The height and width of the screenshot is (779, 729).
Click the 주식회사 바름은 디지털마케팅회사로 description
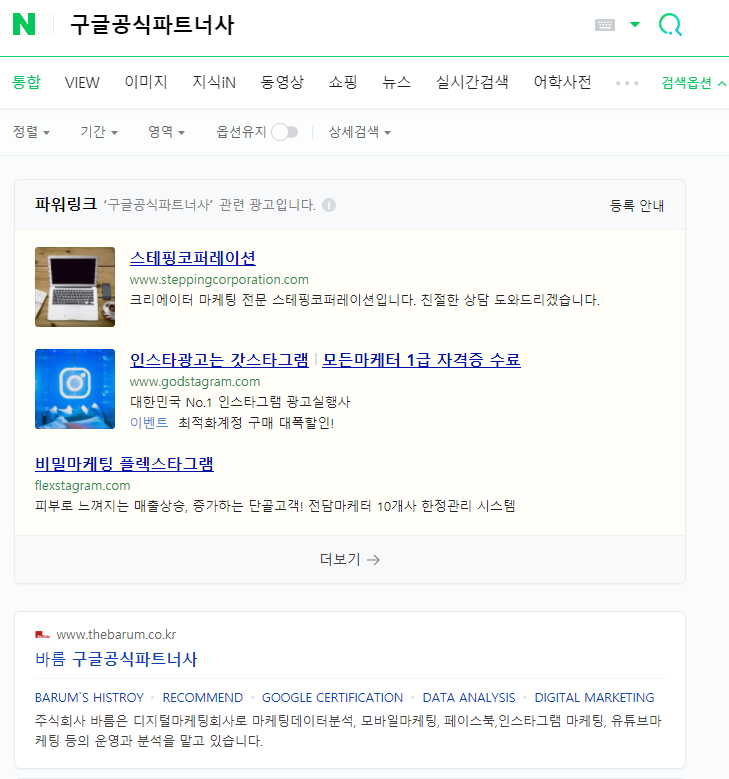(348, 730)
